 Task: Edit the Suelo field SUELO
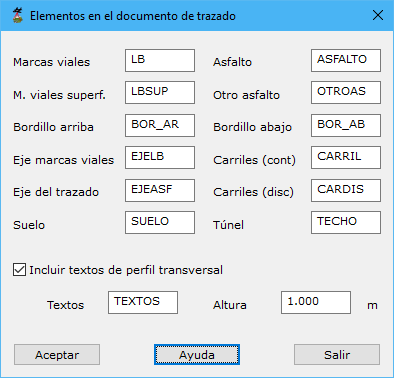click(160, 222)
